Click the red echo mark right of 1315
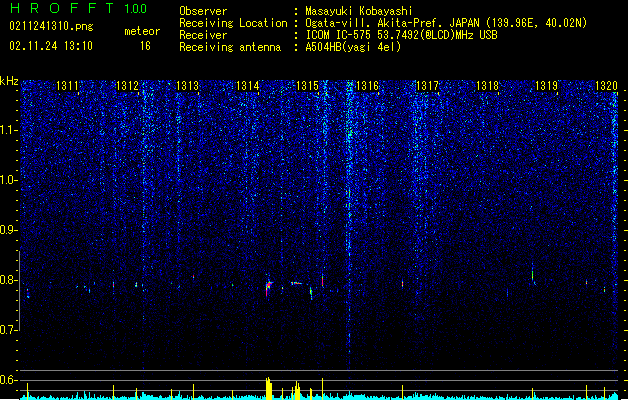This screenshot has height=400, width=629. pyautogui.click(x=322, y=280)
